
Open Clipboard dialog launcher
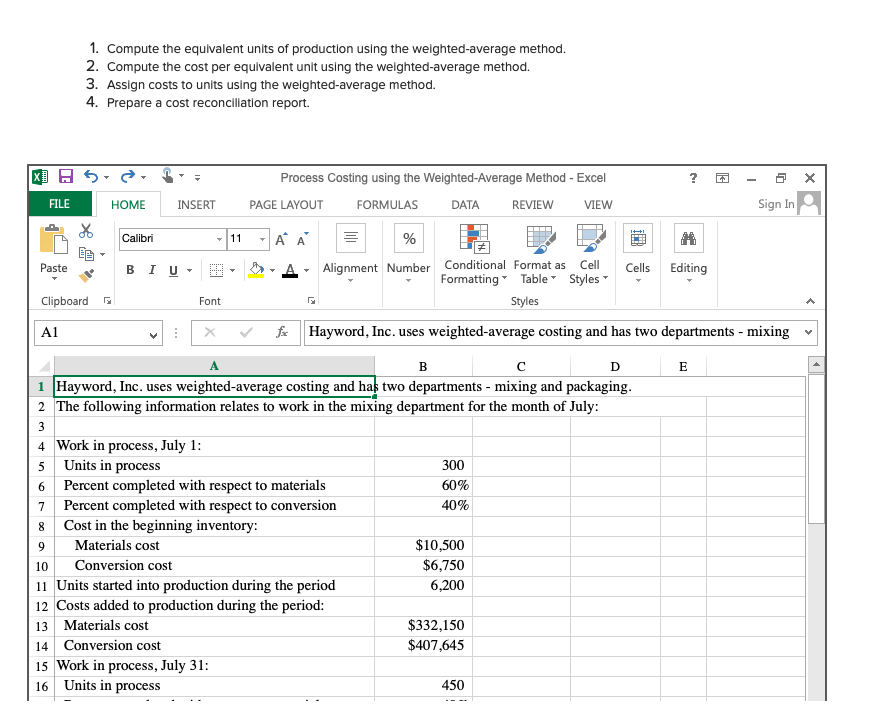(x=107, y=301)
